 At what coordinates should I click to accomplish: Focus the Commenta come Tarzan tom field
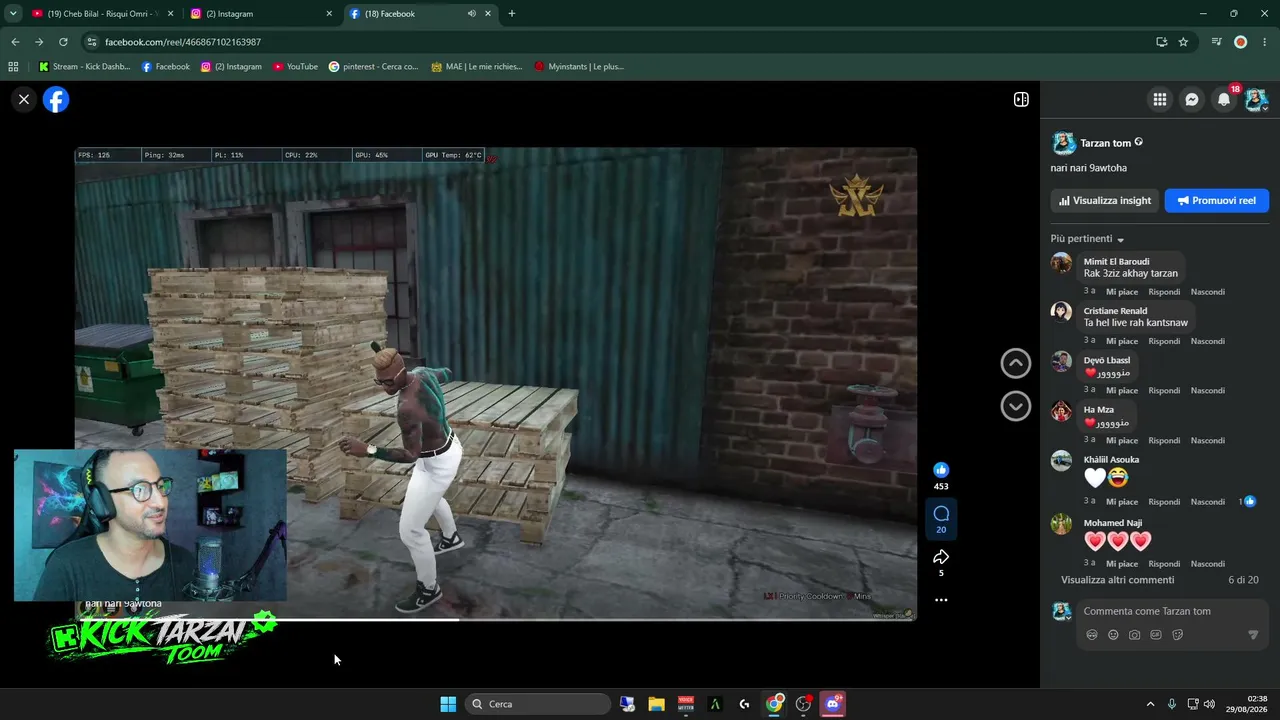pos(1171,611)
